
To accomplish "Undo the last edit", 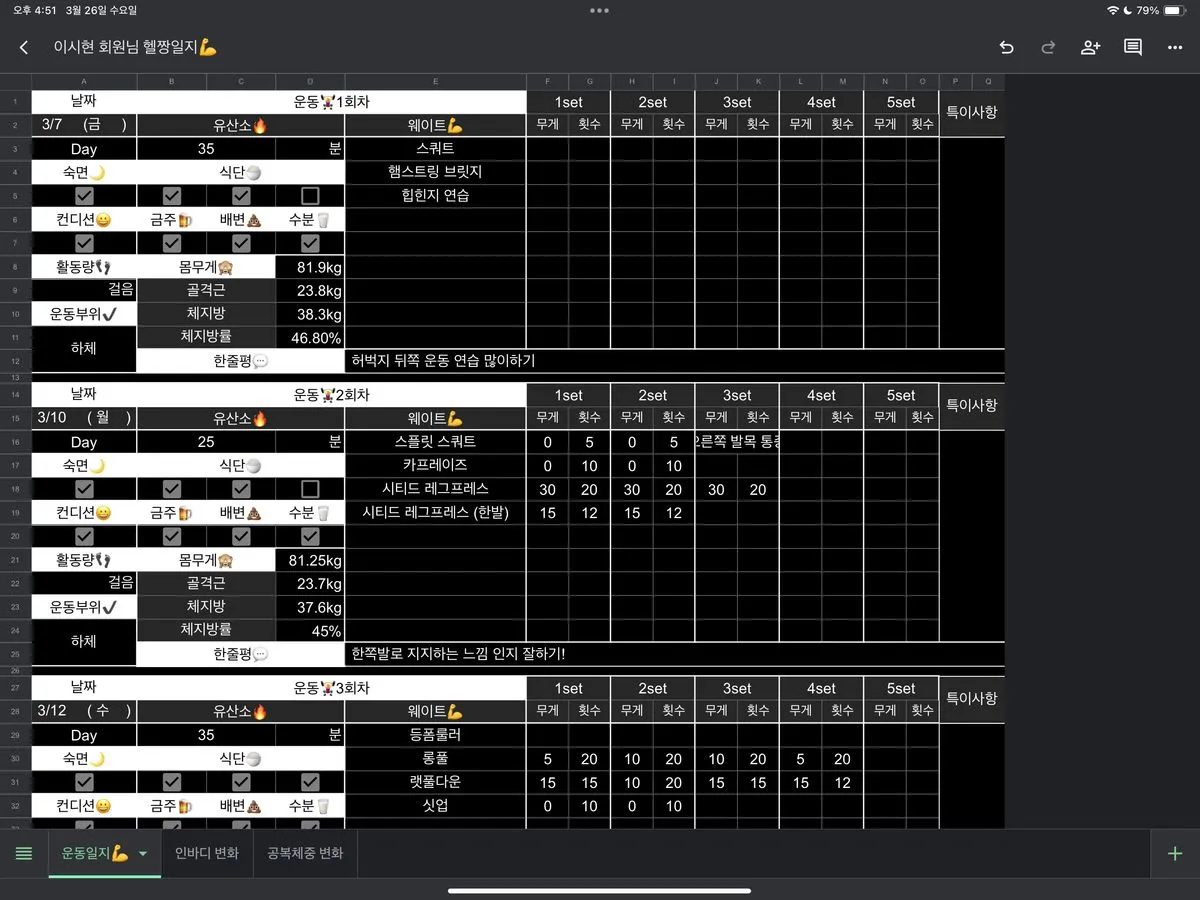I will pyautogui.click(x=1006, y=47).
